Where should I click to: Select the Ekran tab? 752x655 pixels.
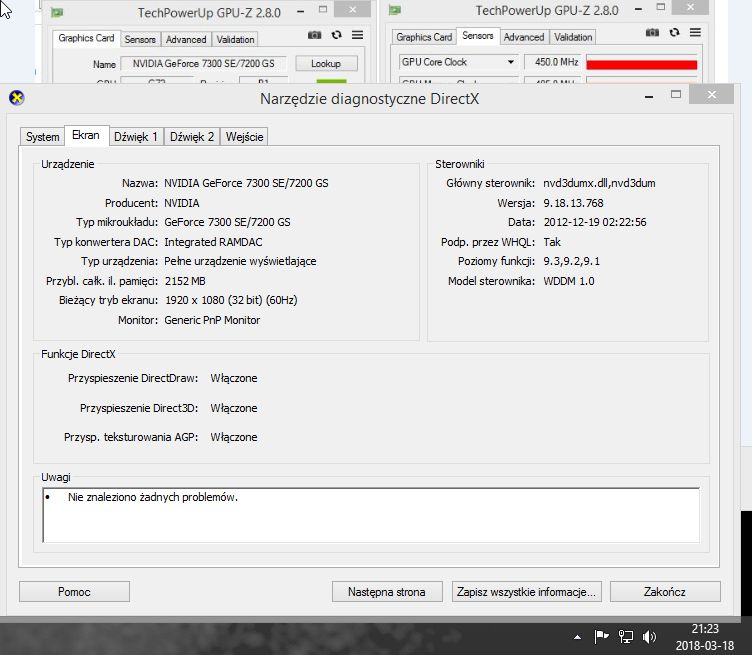(x=86, y=135)
